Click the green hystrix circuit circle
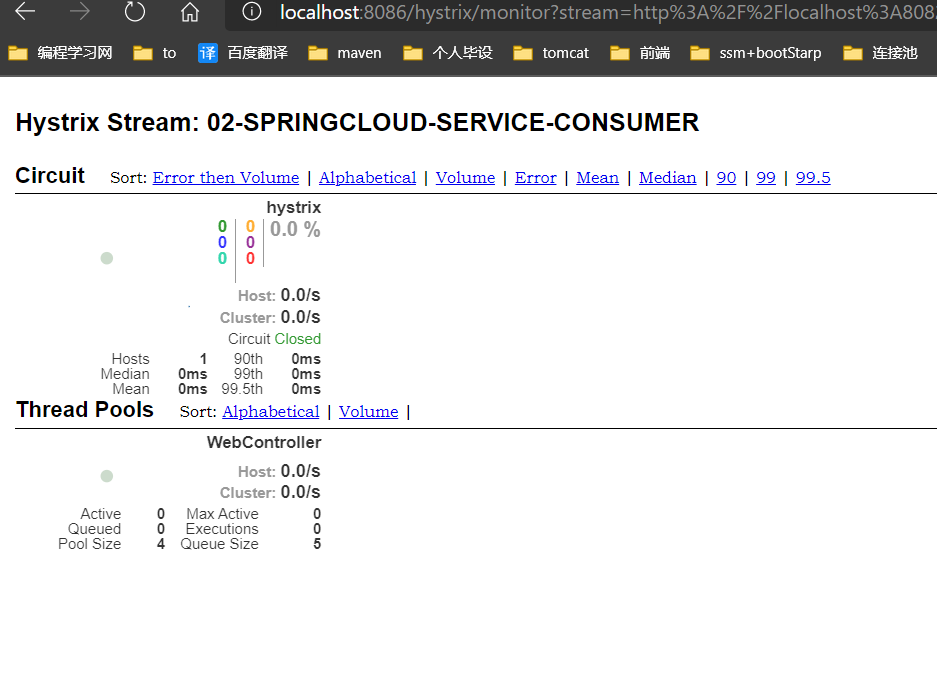Screen dimensions: 937x678 pyautogui.click(x=106, y=257)
